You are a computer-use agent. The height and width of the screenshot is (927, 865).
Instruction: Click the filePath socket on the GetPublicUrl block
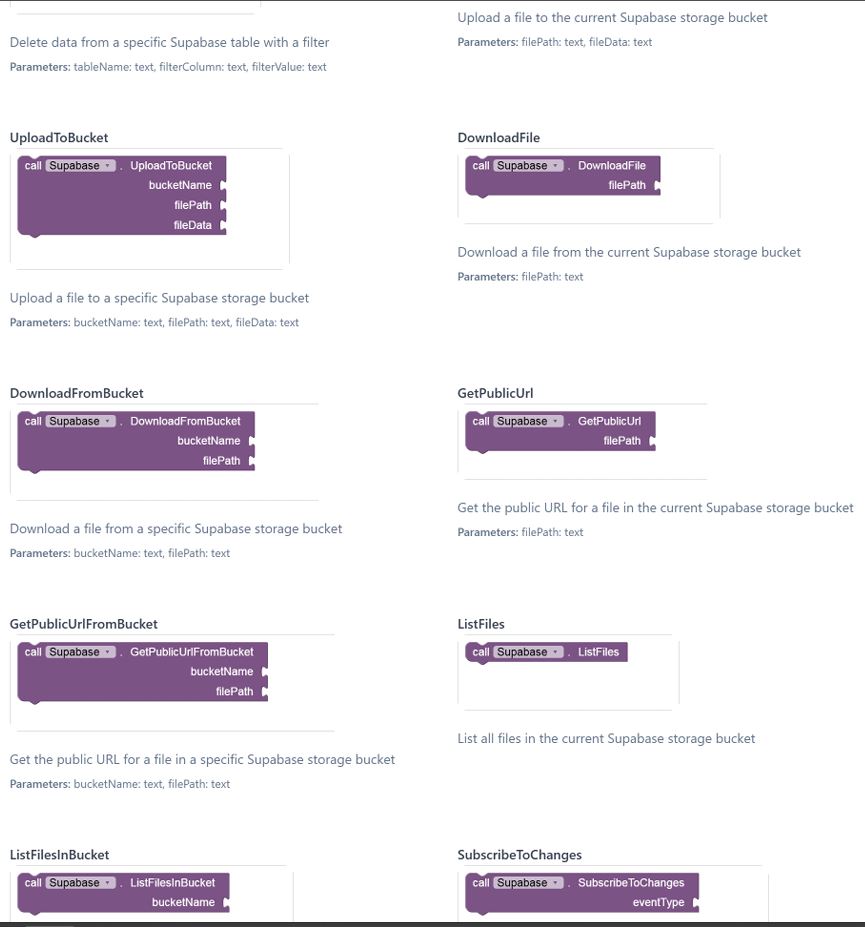651,441
